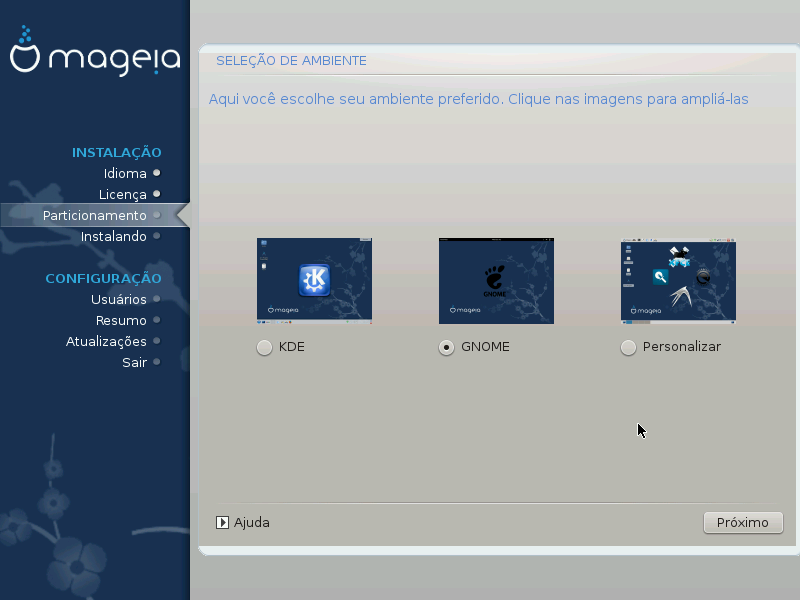Viewport: 800px width, 600px height.
Task: Click the CONFIGURAÇÃO section heading
Action: click(x=103, y=278)
